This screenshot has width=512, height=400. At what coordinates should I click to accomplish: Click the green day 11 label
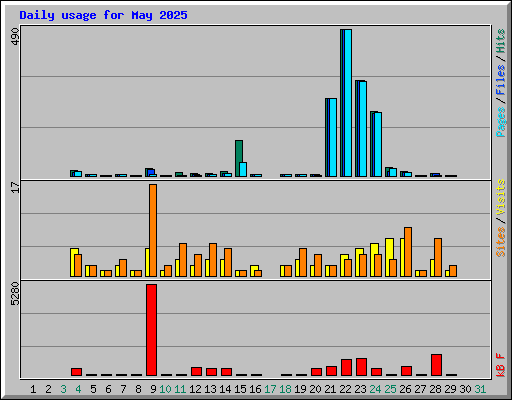180,389
